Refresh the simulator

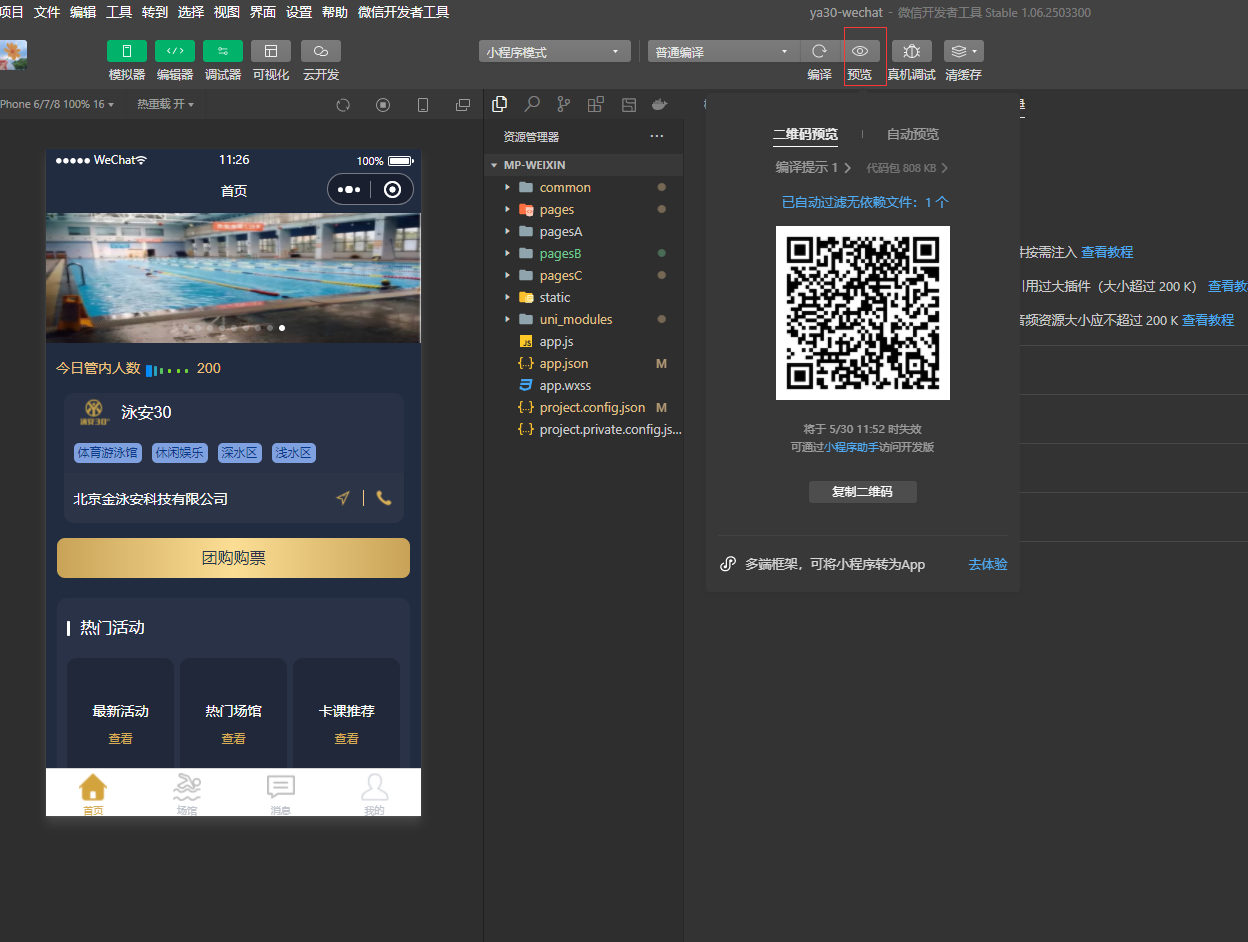[x=343, y=105]
